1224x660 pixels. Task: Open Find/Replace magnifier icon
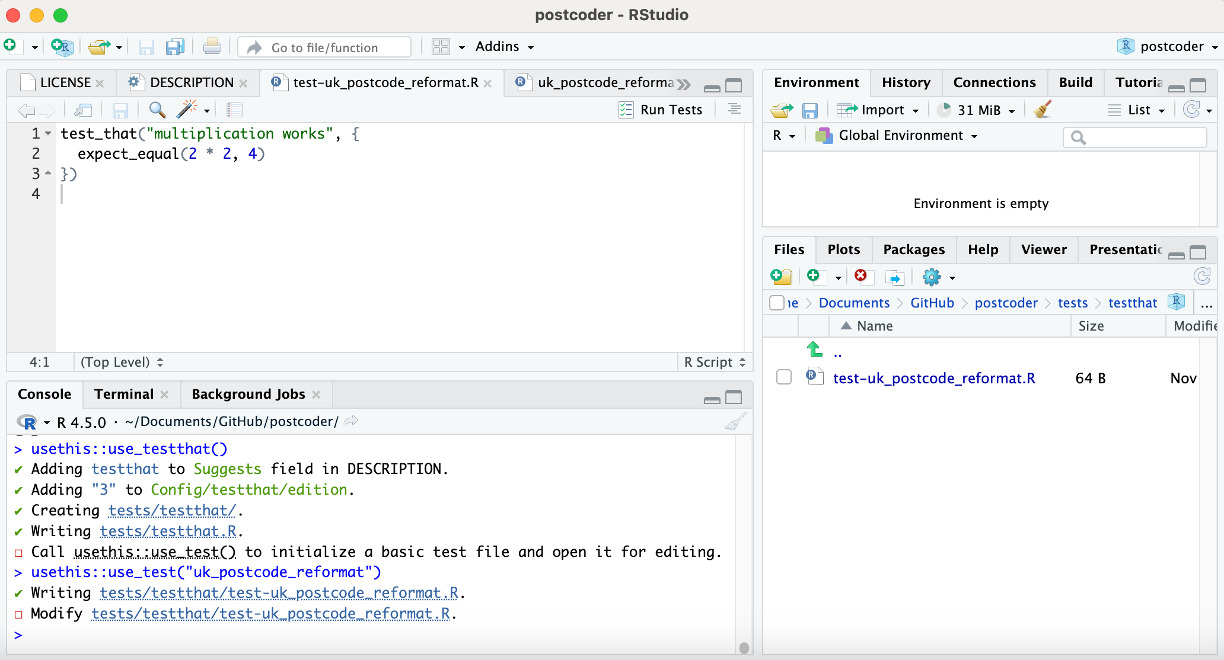pos(157,110)
